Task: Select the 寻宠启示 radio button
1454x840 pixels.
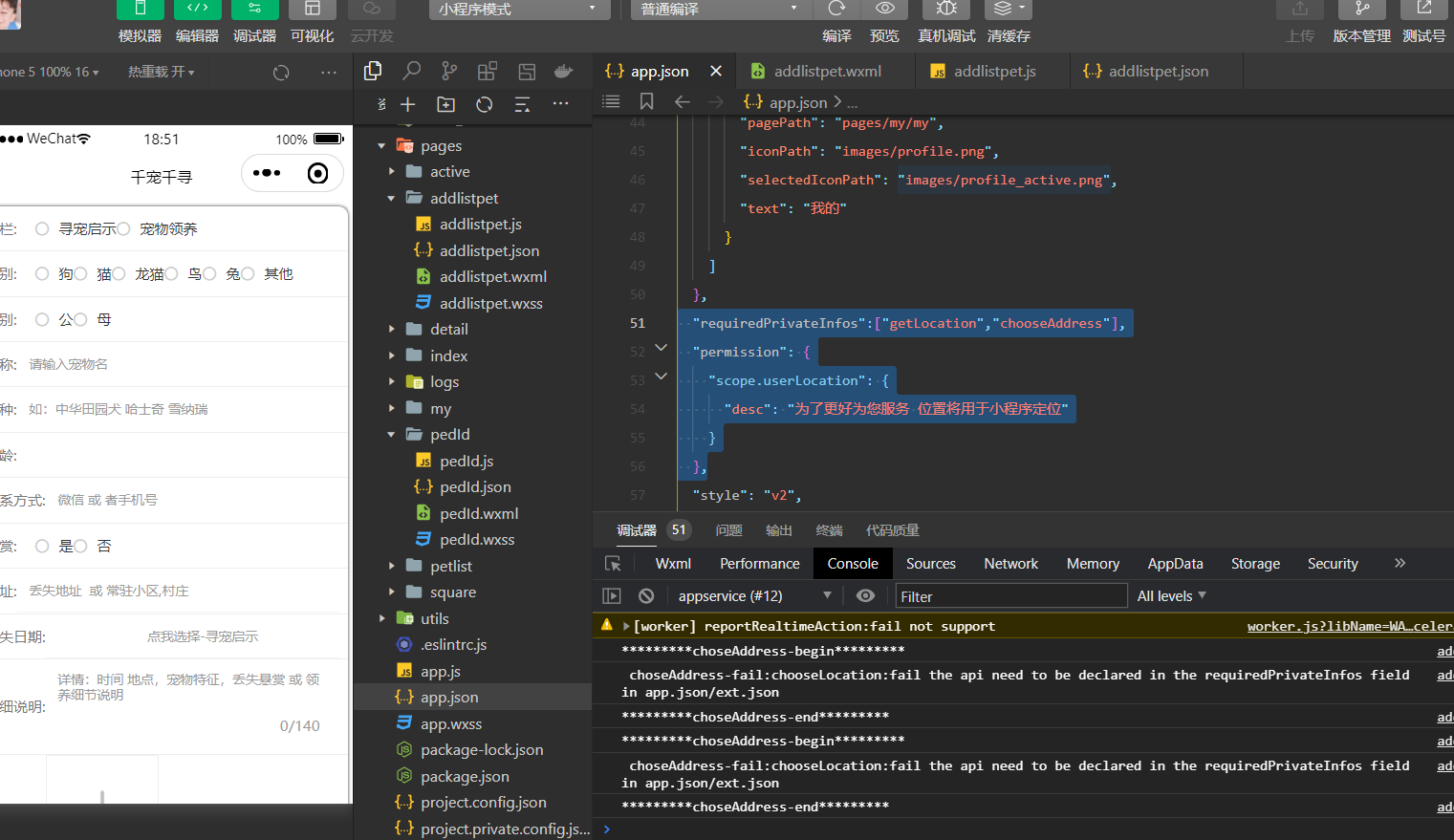Action: [42, 228]
